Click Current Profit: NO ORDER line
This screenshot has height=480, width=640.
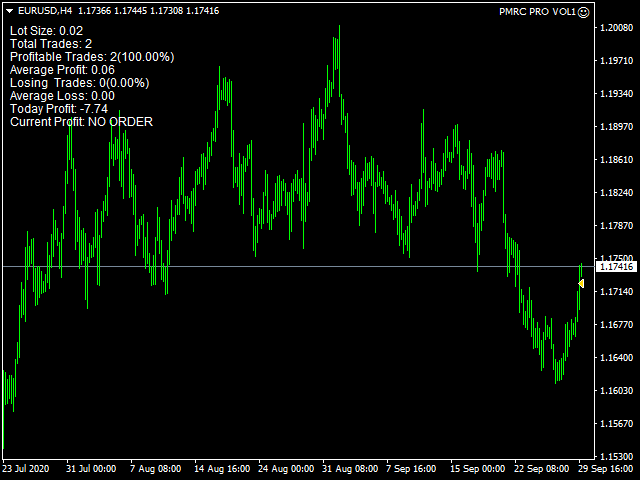pyautogui.click(x=82, y=122)
